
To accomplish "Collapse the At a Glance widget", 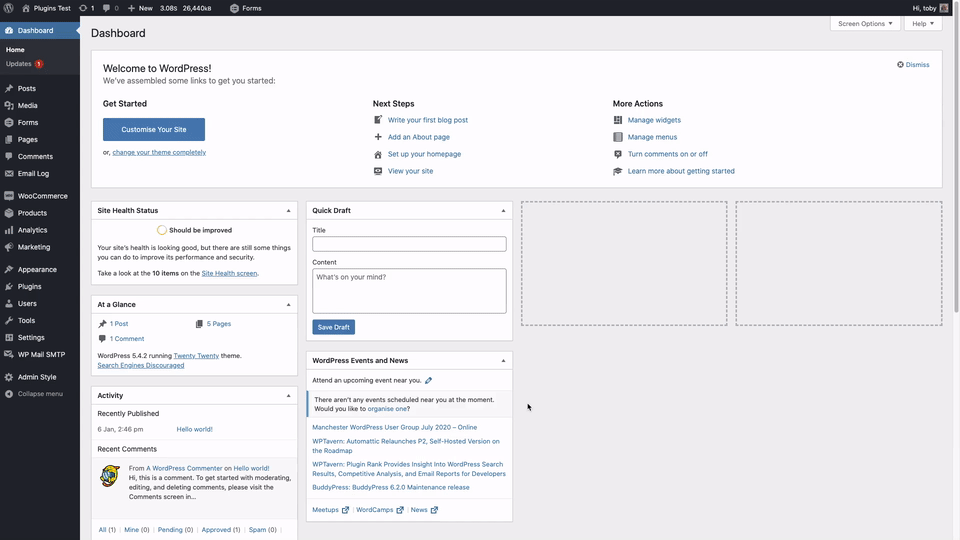I will 288,304.
